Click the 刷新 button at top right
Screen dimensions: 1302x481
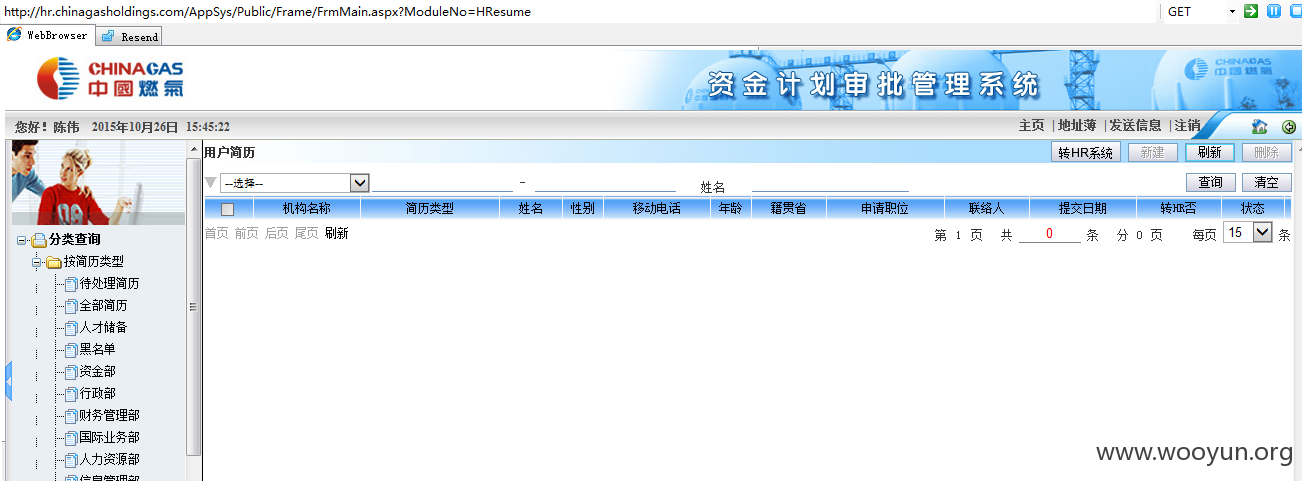click(x=1210, y=153)
